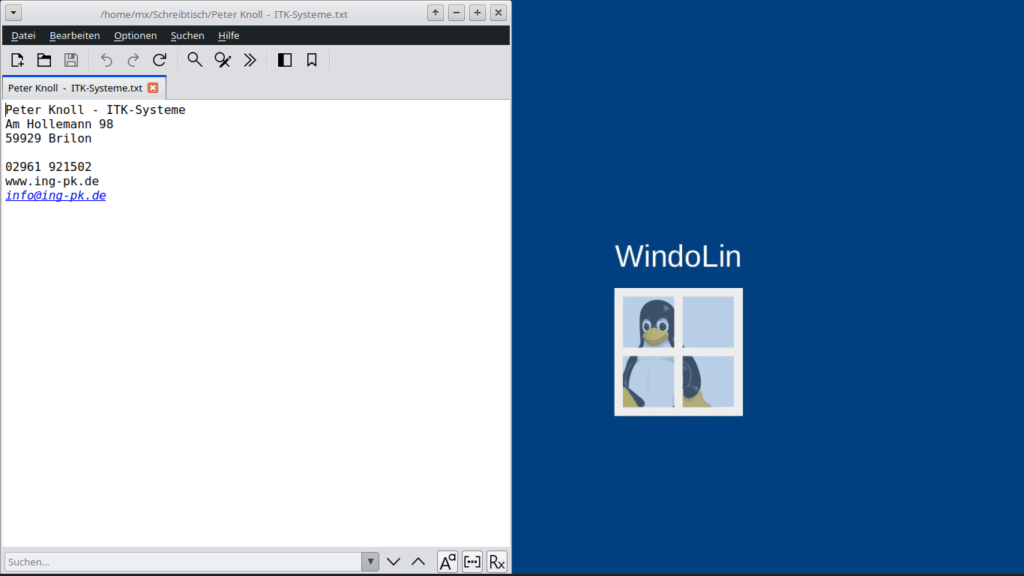Find previous match with up chevron
Viewport: 1024px width, 576px height.
pos(419,562)
